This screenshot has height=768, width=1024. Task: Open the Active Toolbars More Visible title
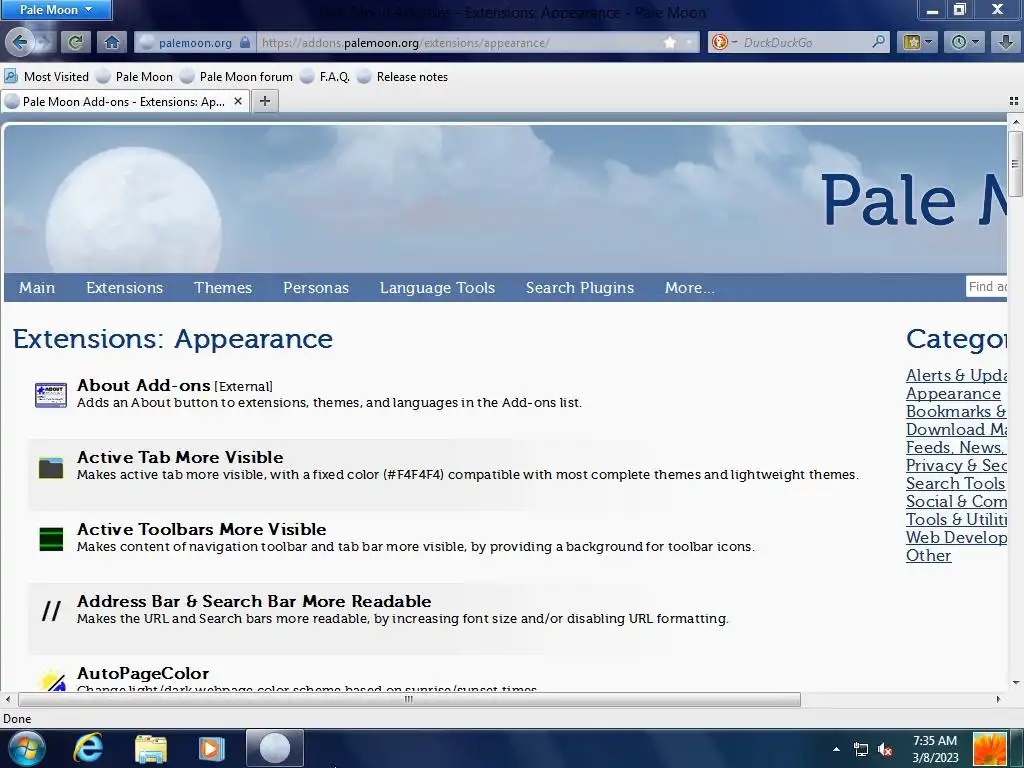202,529
